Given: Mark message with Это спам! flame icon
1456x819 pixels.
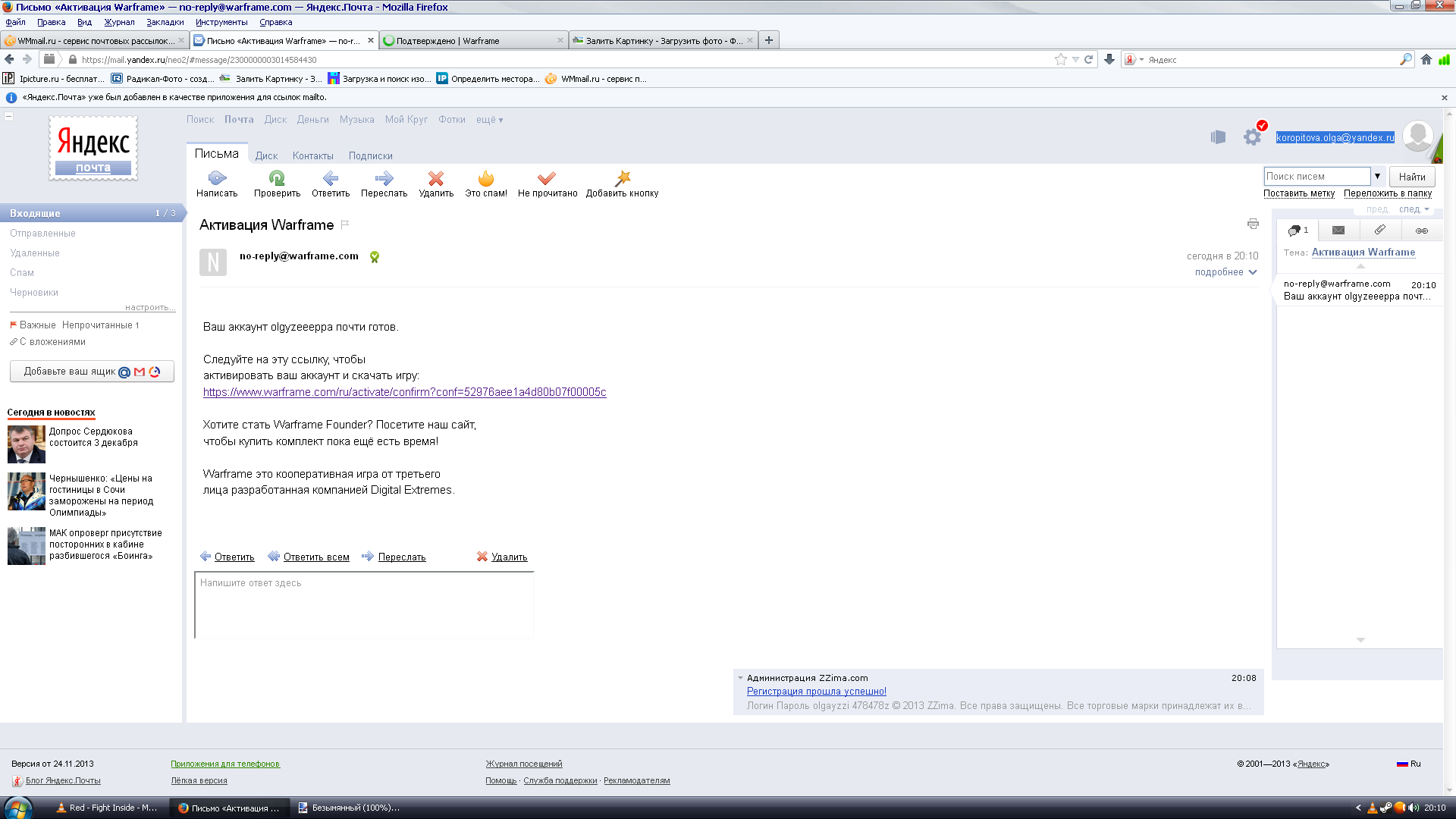Looking at the screenshot, I should pyautogui.click(x=486, y=178).
